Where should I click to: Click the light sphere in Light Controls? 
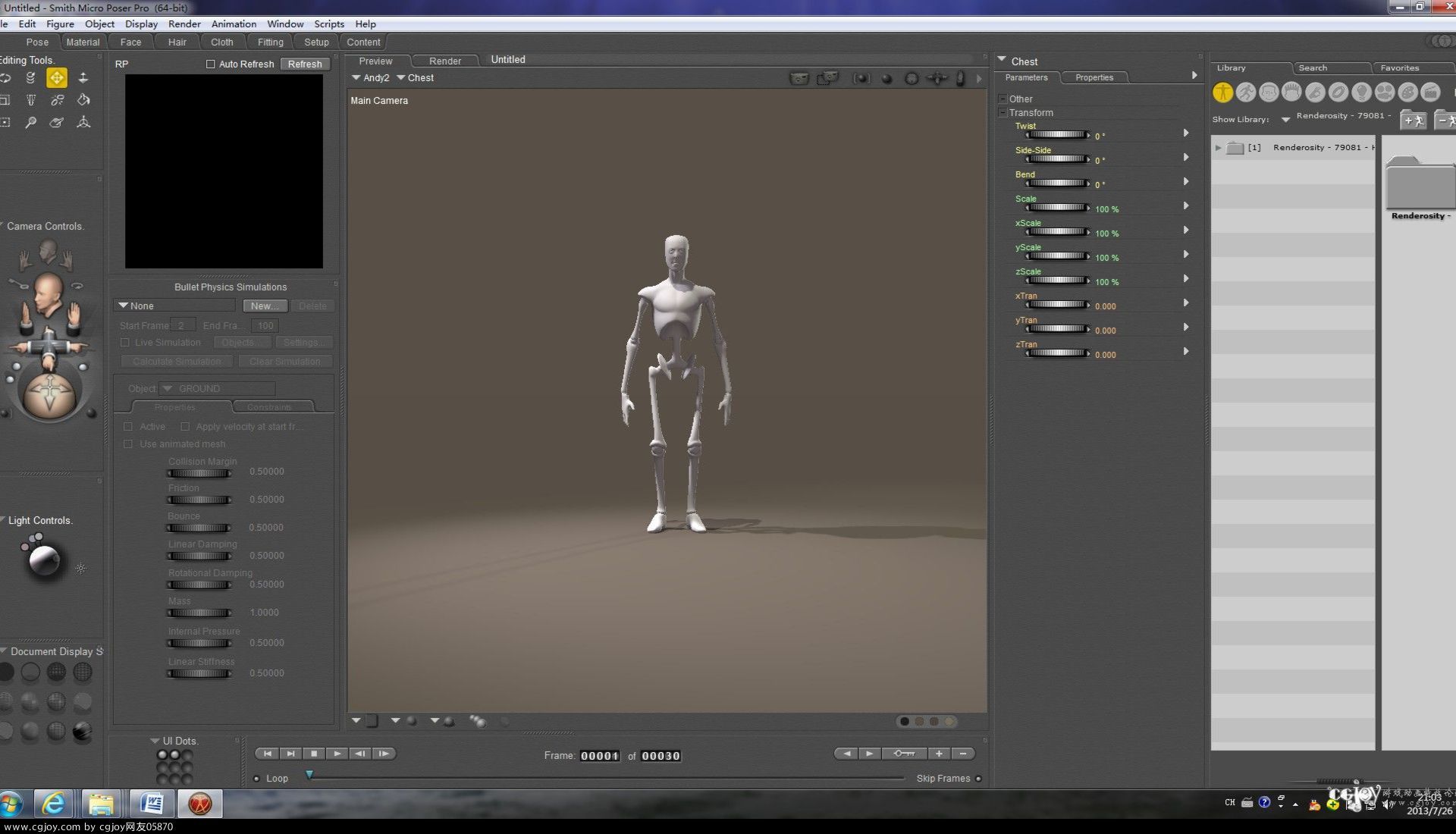[x=44, y=561]
